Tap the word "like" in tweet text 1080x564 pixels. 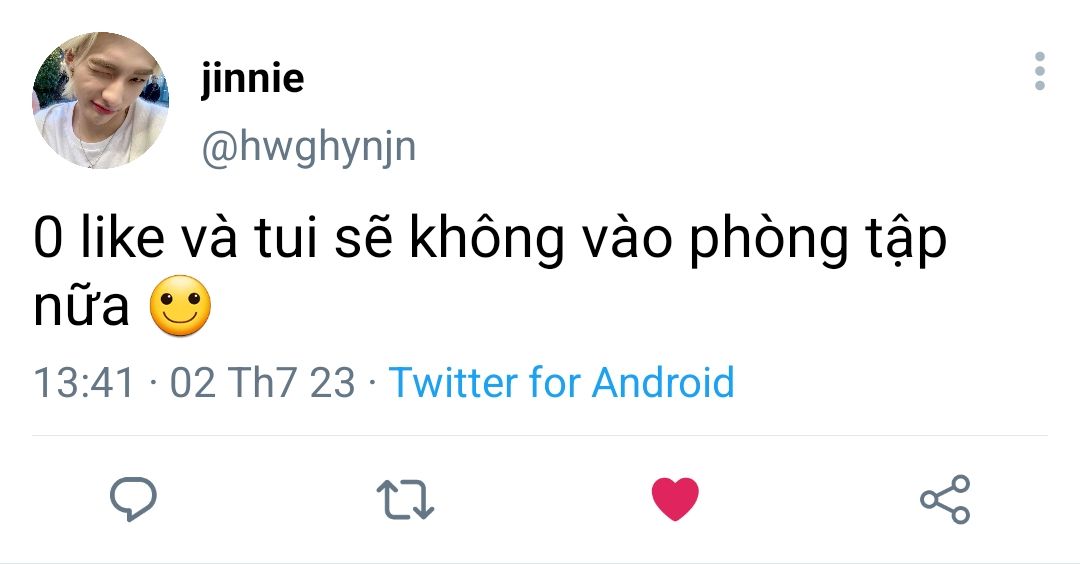123,238
